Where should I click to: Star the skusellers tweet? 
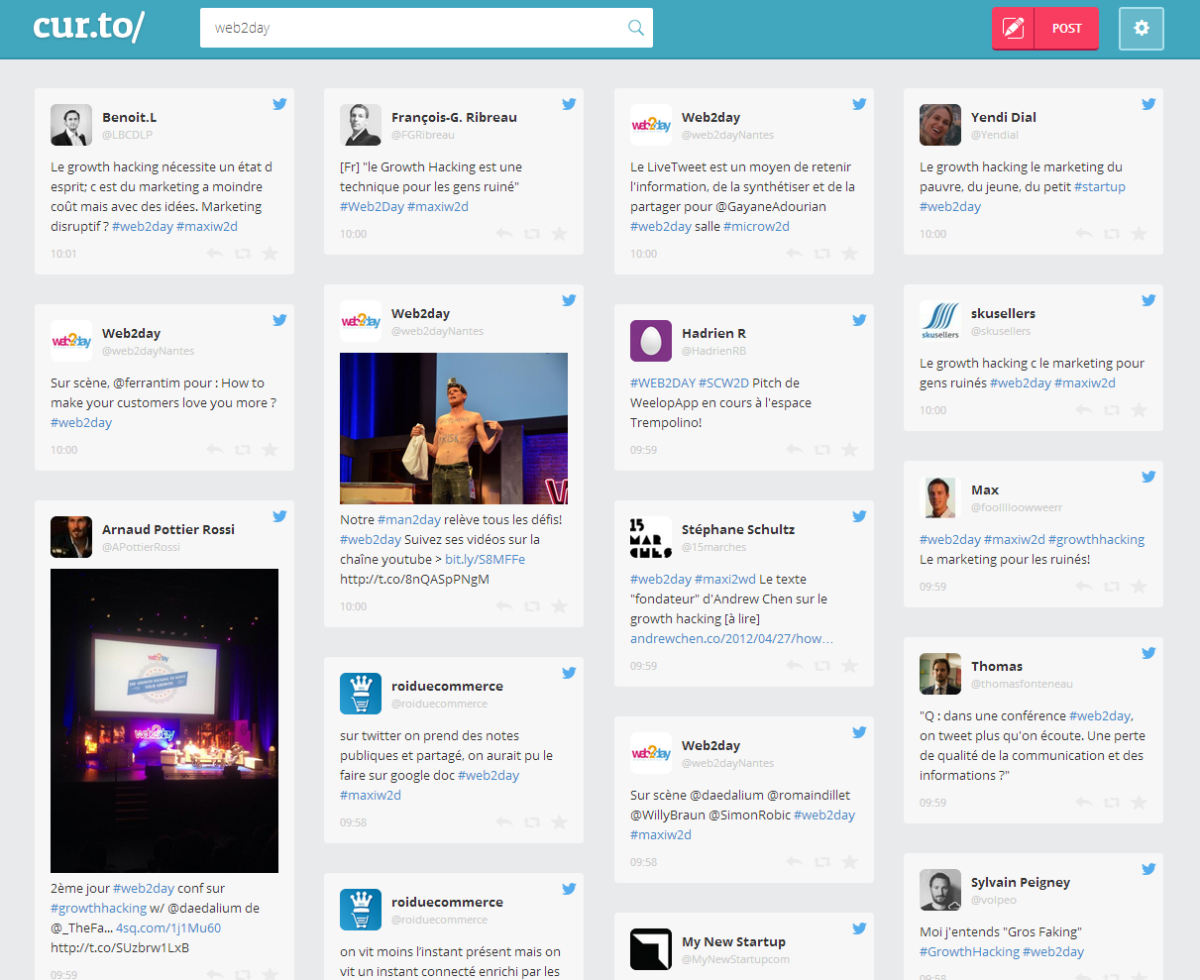point(1139,411)
